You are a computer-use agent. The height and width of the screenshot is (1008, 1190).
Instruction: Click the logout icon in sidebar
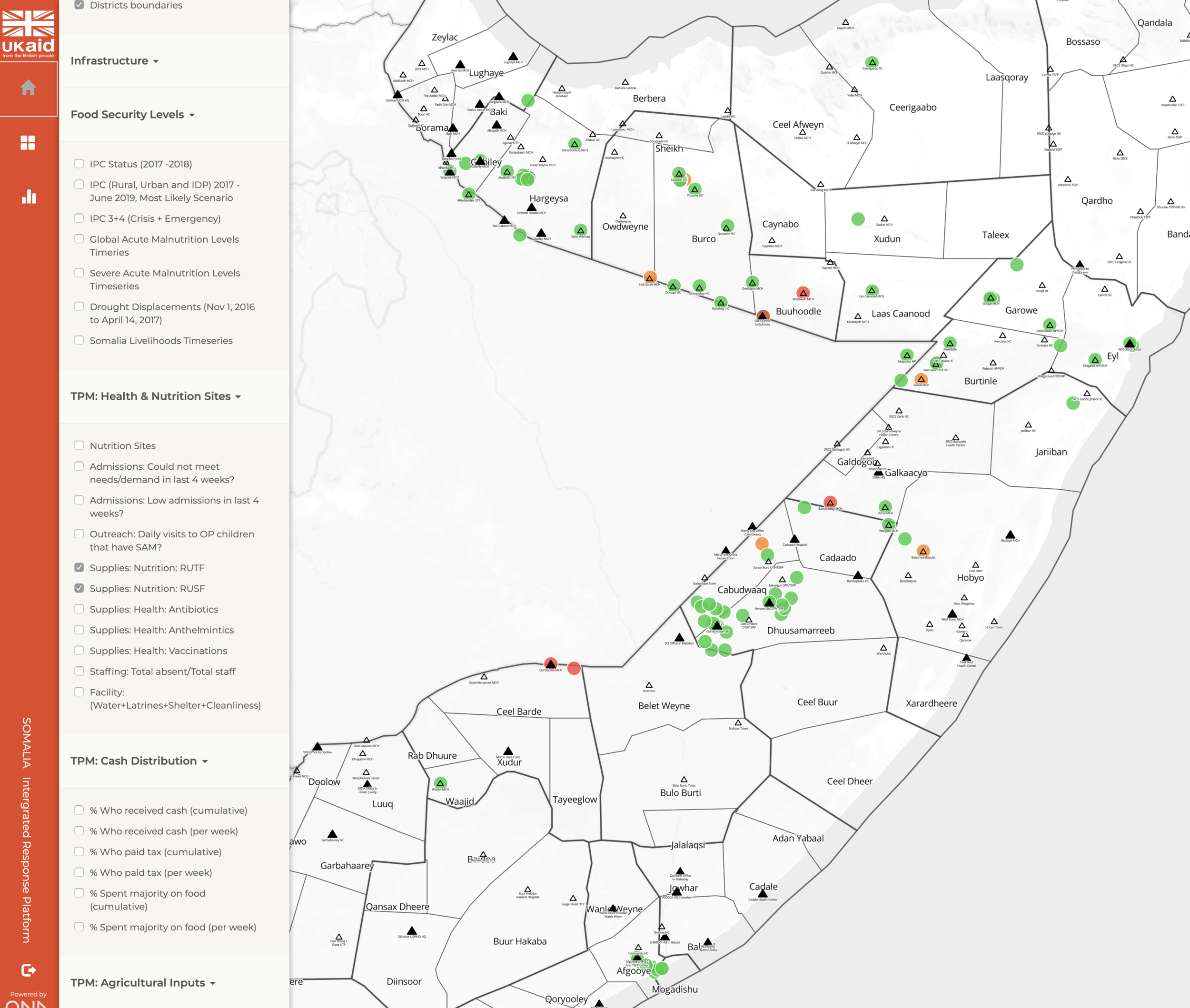(28, 970)
